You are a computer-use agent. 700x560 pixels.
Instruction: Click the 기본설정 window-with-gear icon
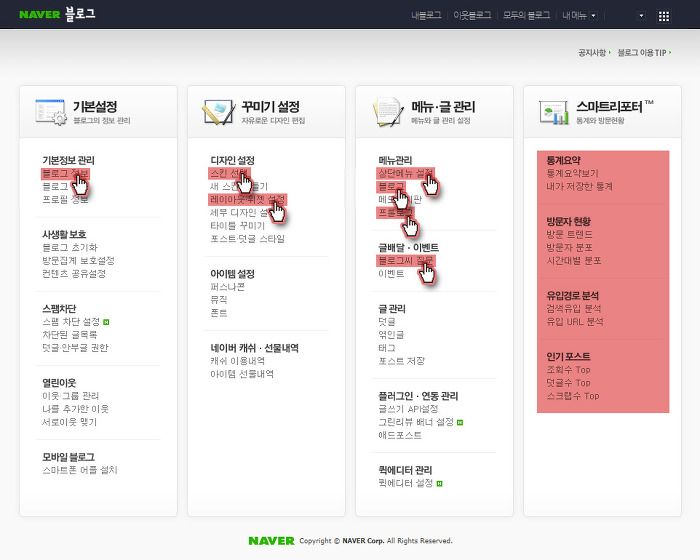click(x=51, y=112)
